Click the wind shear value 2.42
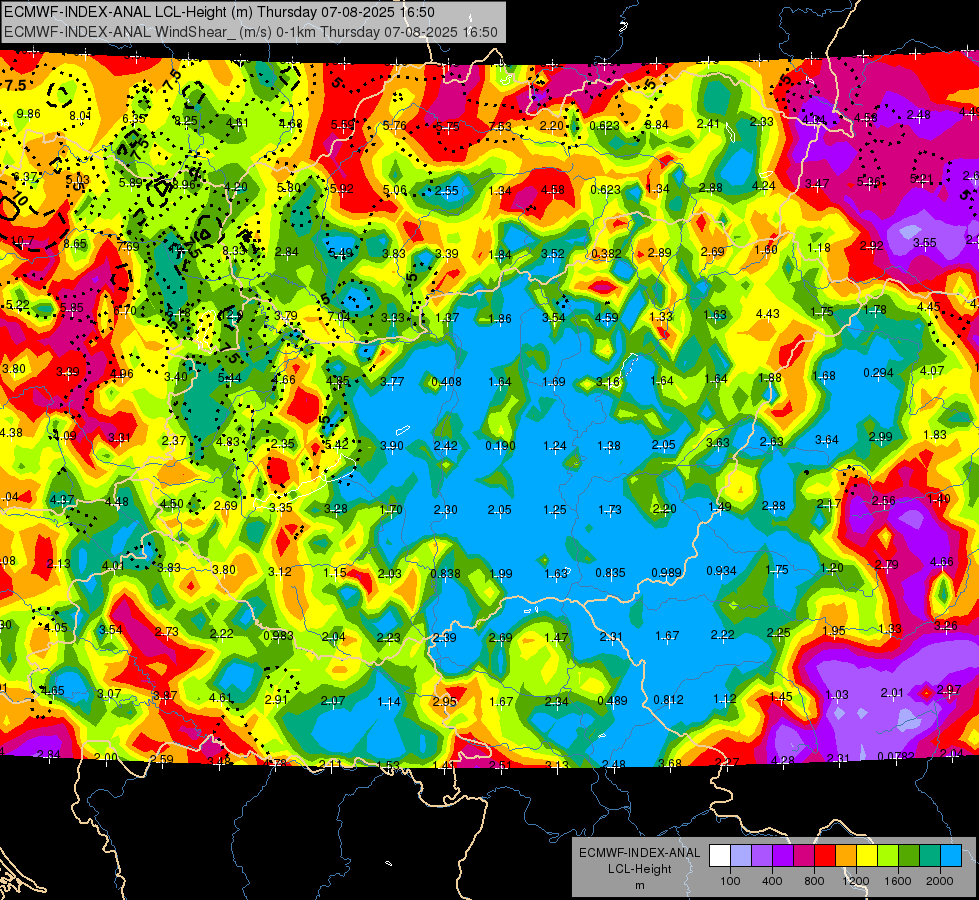Screen dimensions: 979x900 (x=446, y=446)
